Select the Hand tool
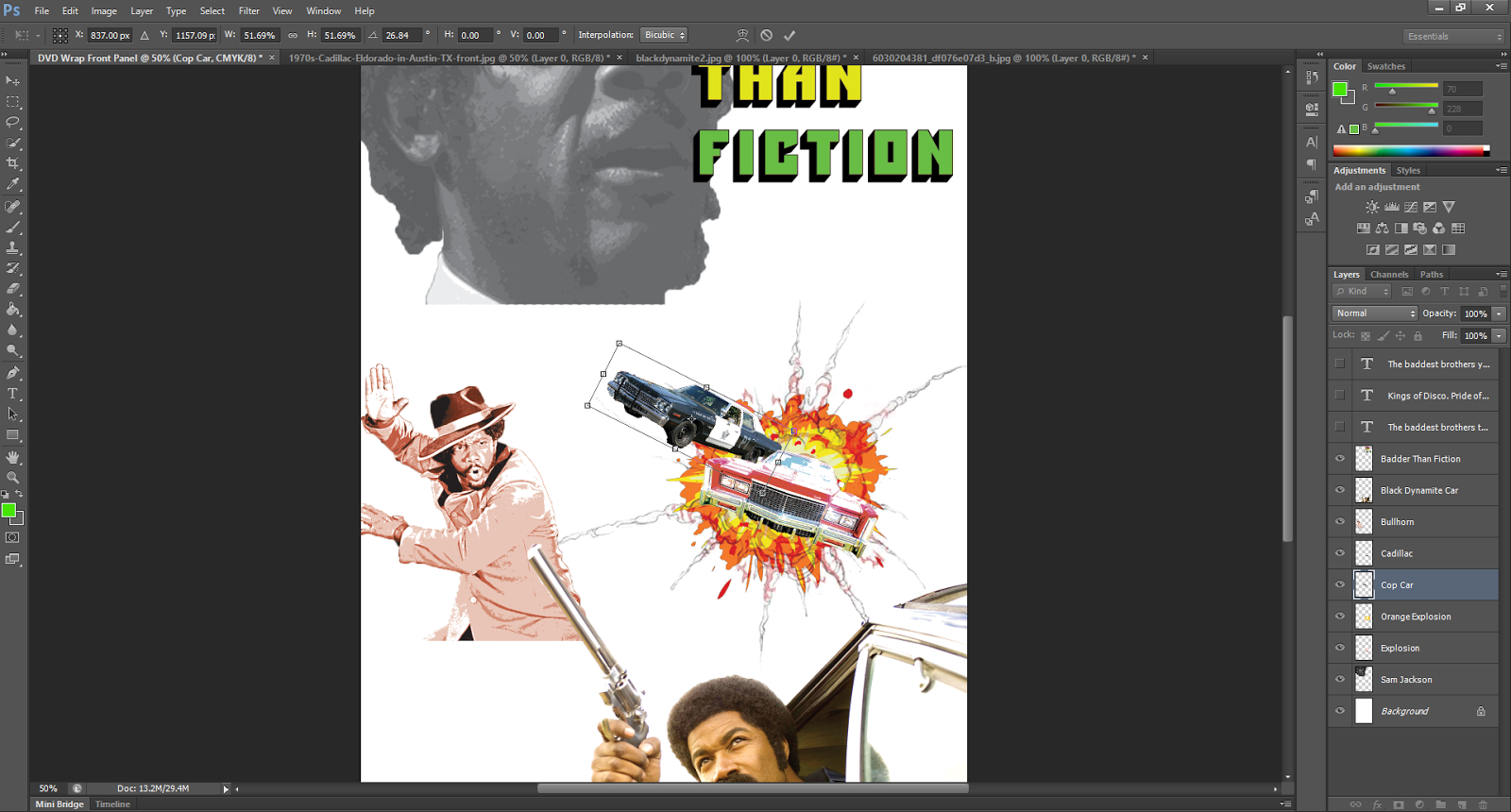Image resolution: width=1511 pixels, height=812 pixels. coord(13,457)
